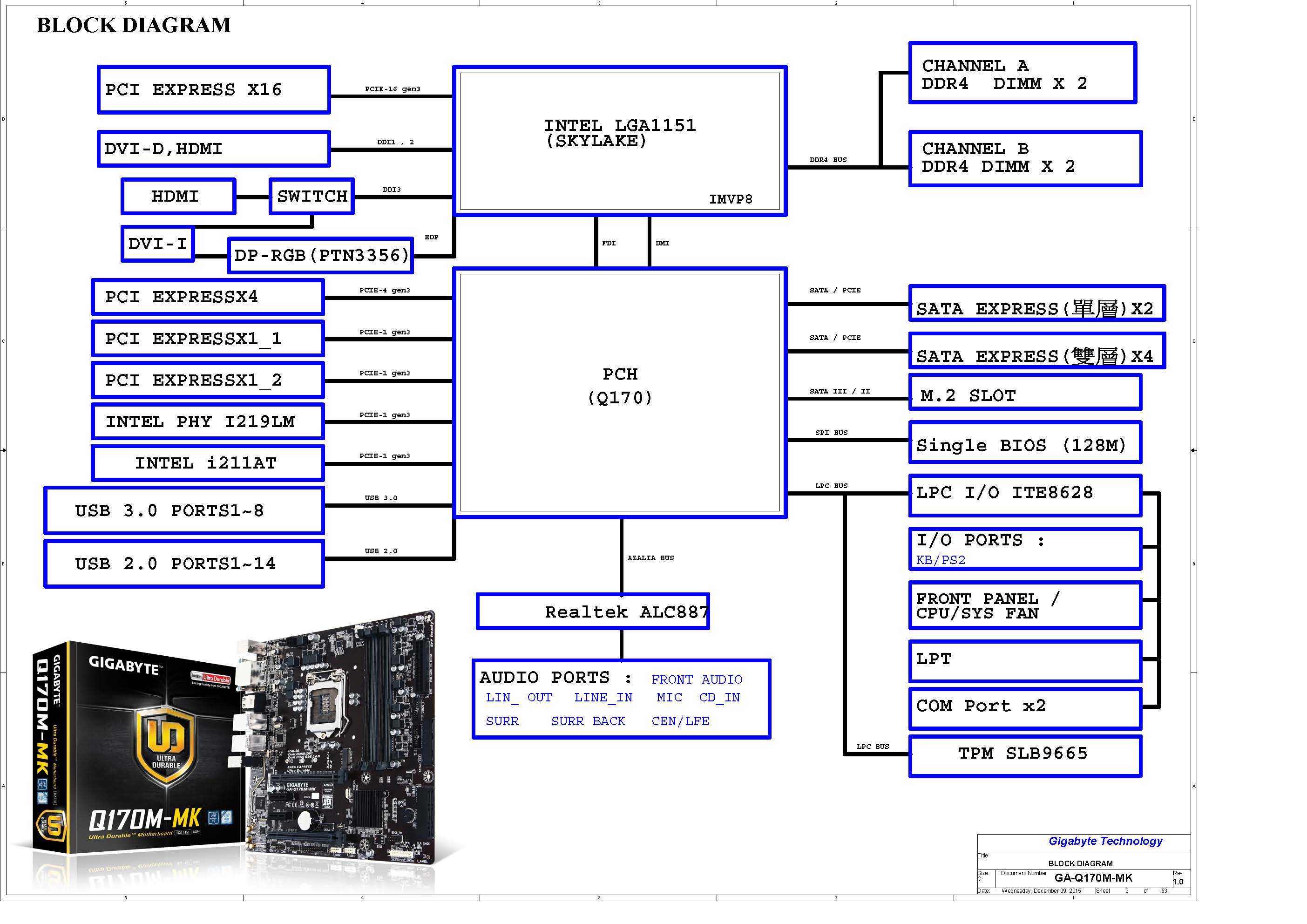Select the DP-RGB(PTN3356) block

320,255
